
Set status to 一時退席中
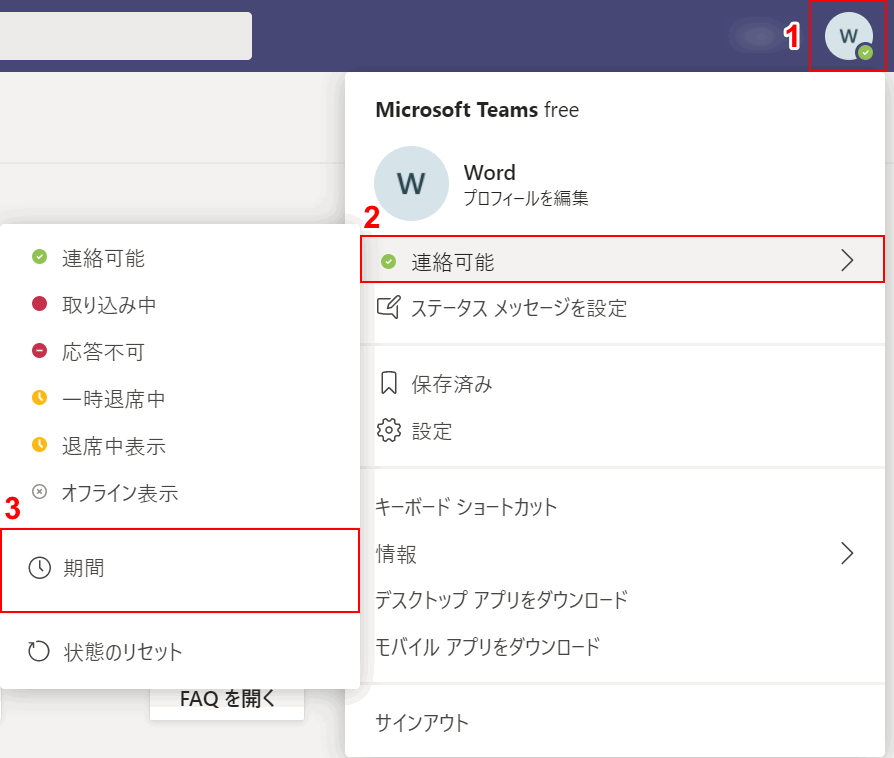point(113,399)
